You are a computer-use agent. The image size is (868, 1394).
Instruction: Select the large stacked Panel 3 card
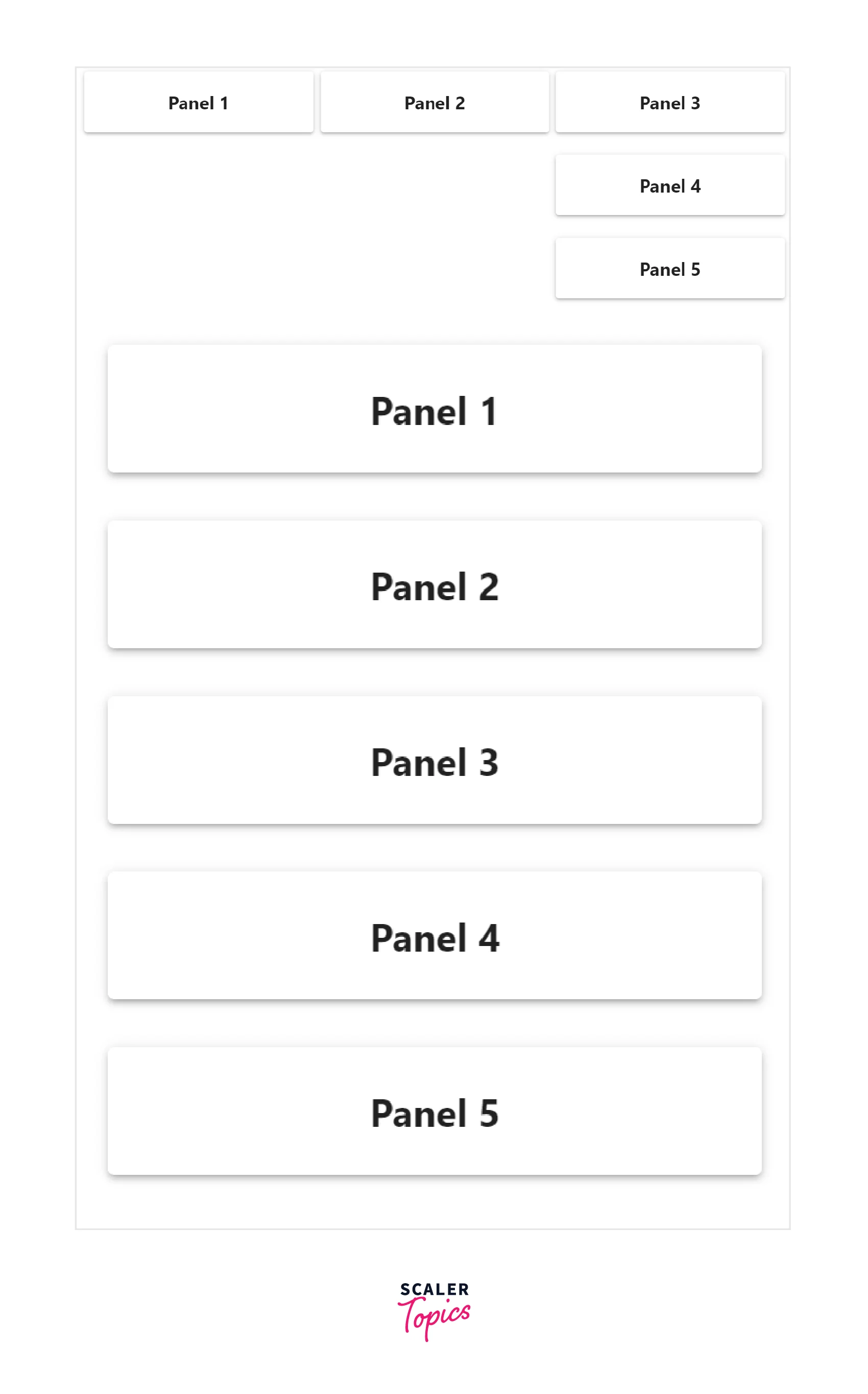point(435,761)
